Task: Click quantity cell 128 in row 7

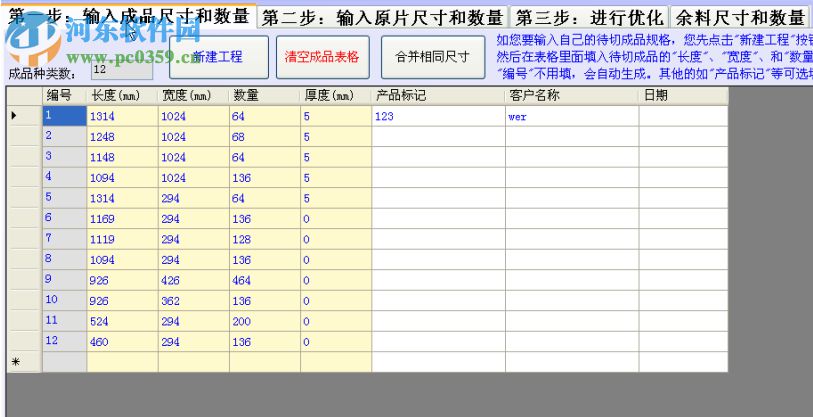Action: pos(264,239)
